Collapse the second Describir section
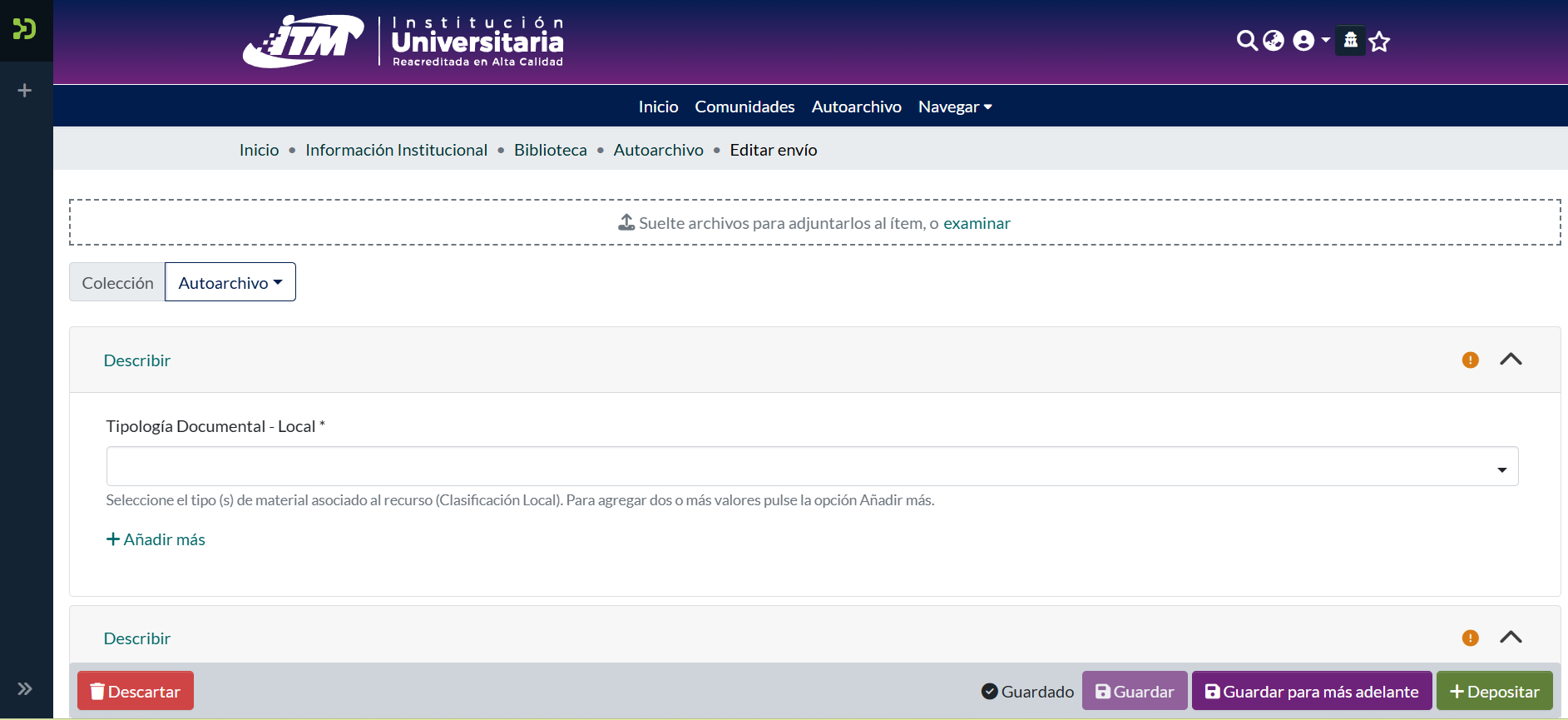This screenshot has width=1568, height=720. pos(1511,638)
